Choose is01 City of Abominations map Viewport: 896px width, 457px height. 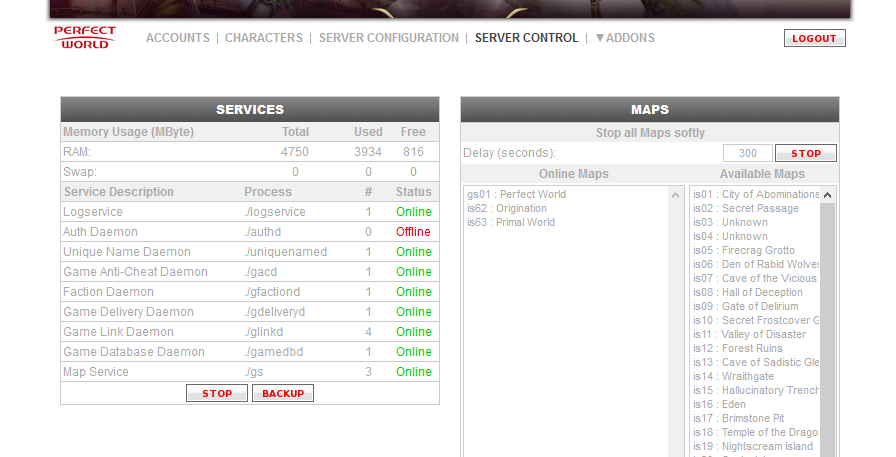[756, 194]
